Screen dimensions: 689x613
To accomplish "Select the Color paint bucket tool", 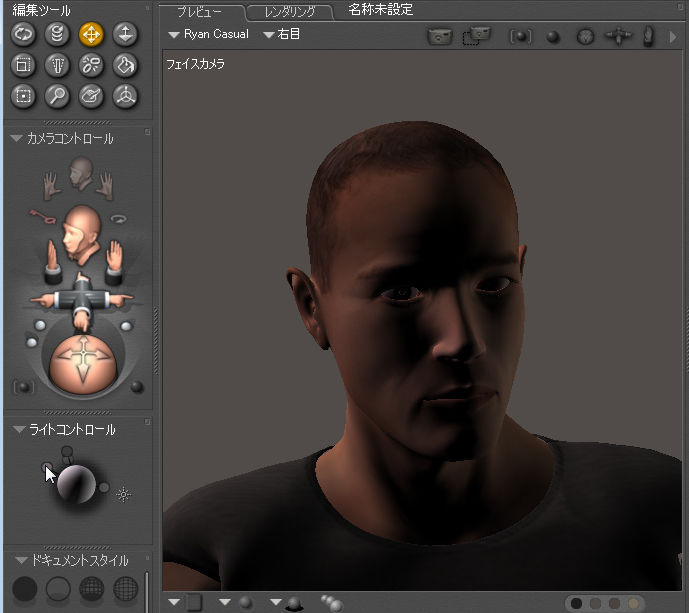I will (125, 66).
